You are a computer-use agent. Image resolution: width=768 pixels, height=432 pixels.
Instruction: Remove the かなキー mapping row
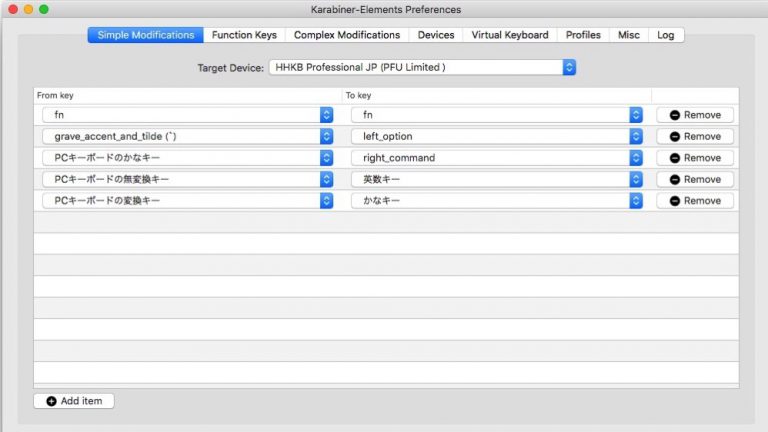[695, 201]
